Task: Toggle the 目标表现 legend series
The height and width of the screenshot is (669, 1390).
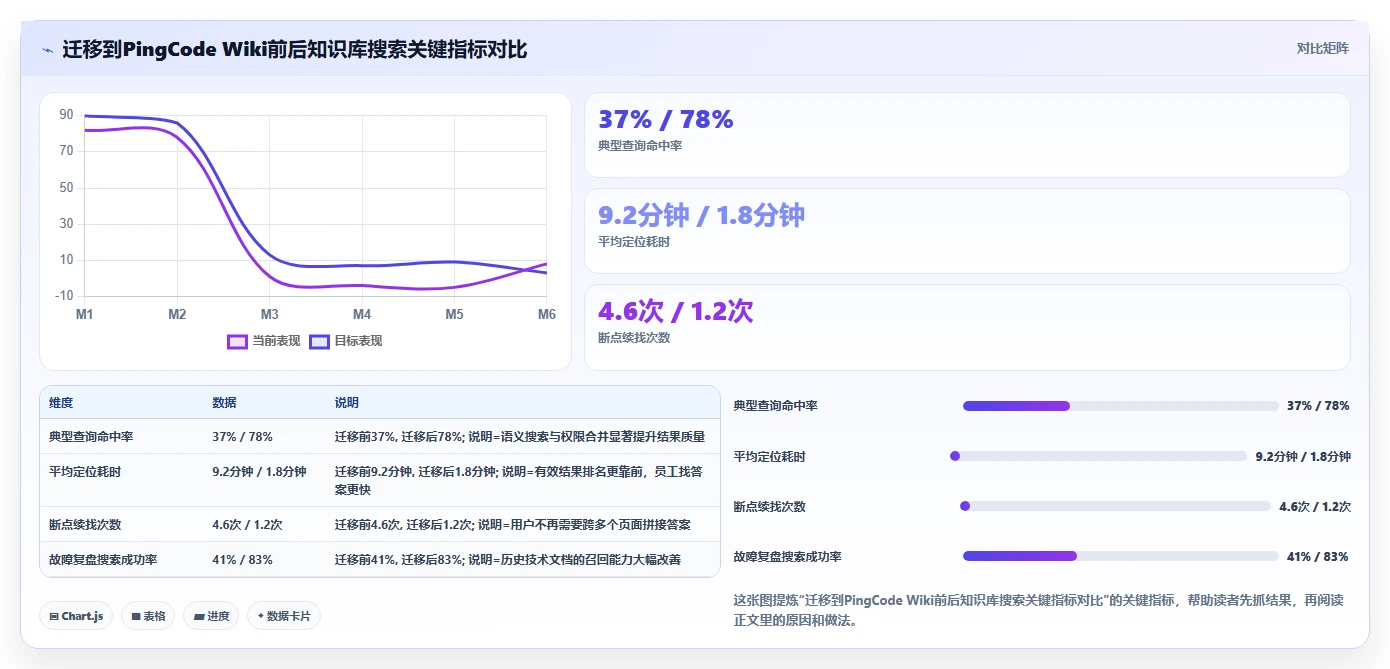Action: (x=346, y=341)
